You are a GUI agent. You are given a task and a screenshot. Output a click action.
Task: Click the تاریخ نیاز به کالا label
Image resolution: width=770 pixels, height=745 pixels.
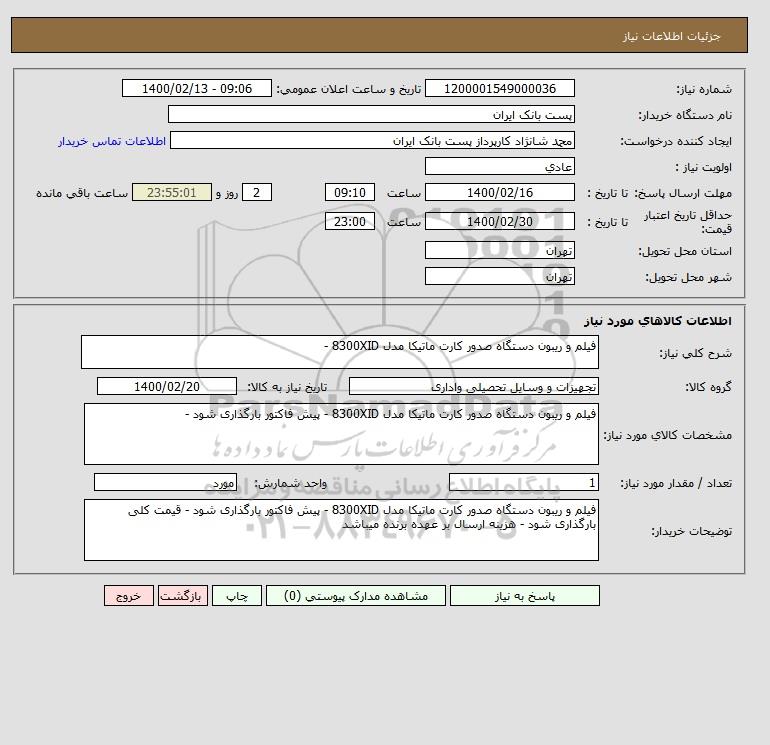pyautogui.click(x=287, y=387)
